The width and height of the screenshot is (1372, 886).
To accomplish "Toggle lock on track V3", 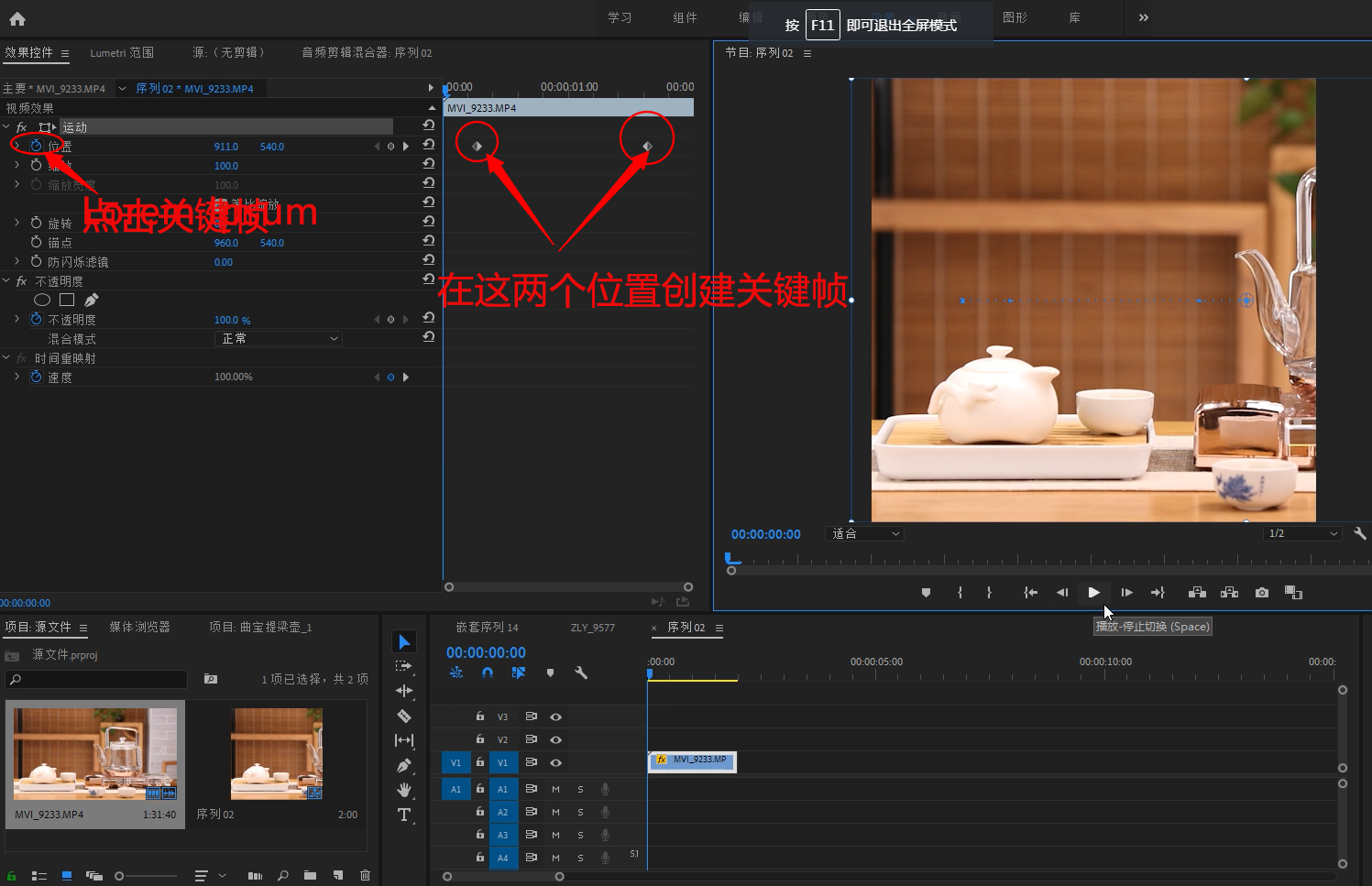I will 479,716.
